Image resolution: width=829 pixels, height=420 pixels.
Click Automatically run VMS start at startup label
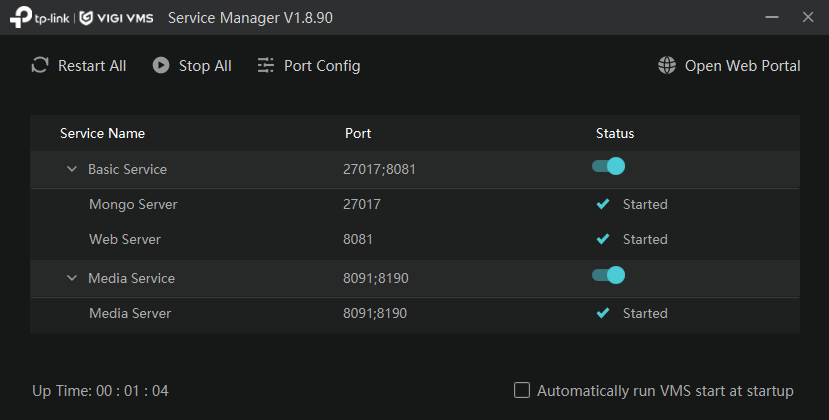[665, 391]
